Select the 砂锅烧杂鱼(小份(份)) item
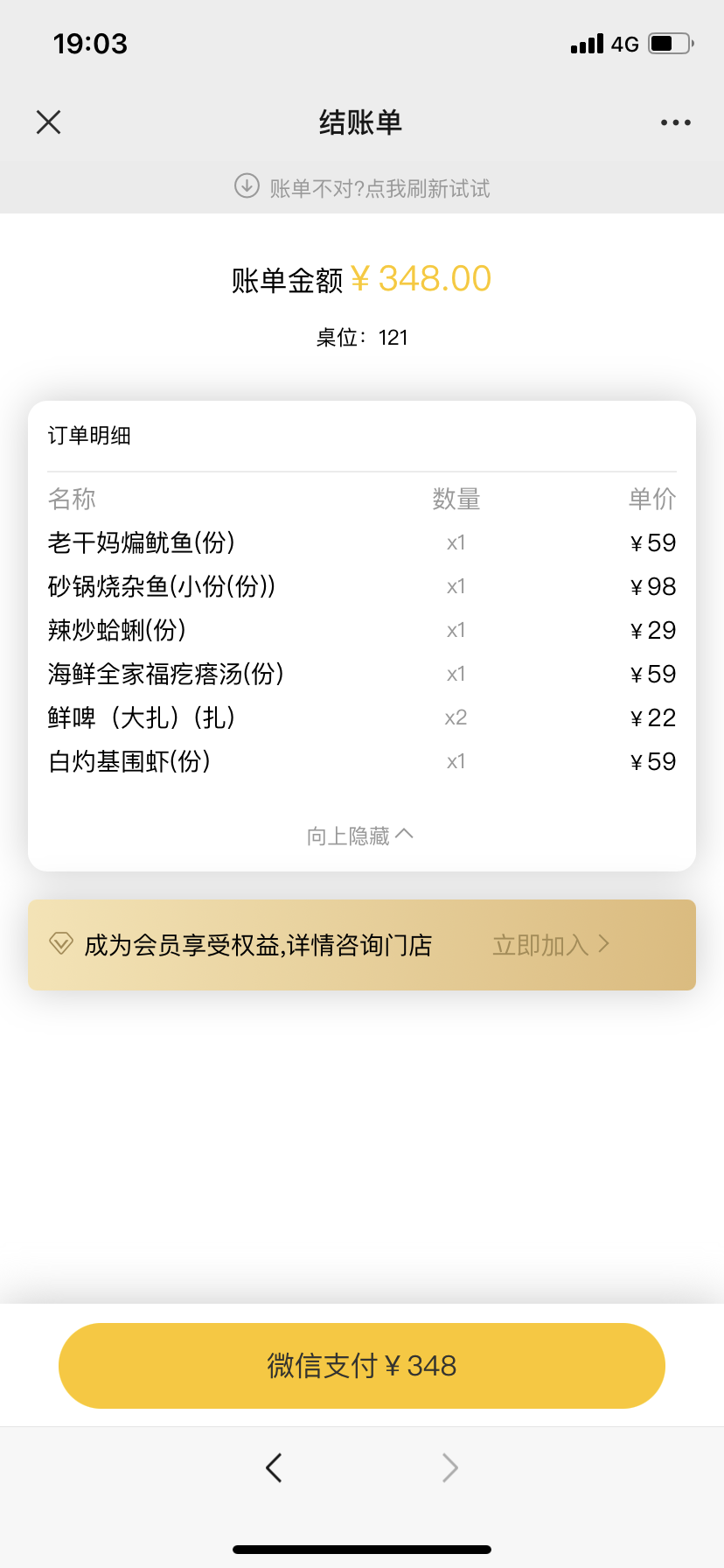 pos(162,586)
